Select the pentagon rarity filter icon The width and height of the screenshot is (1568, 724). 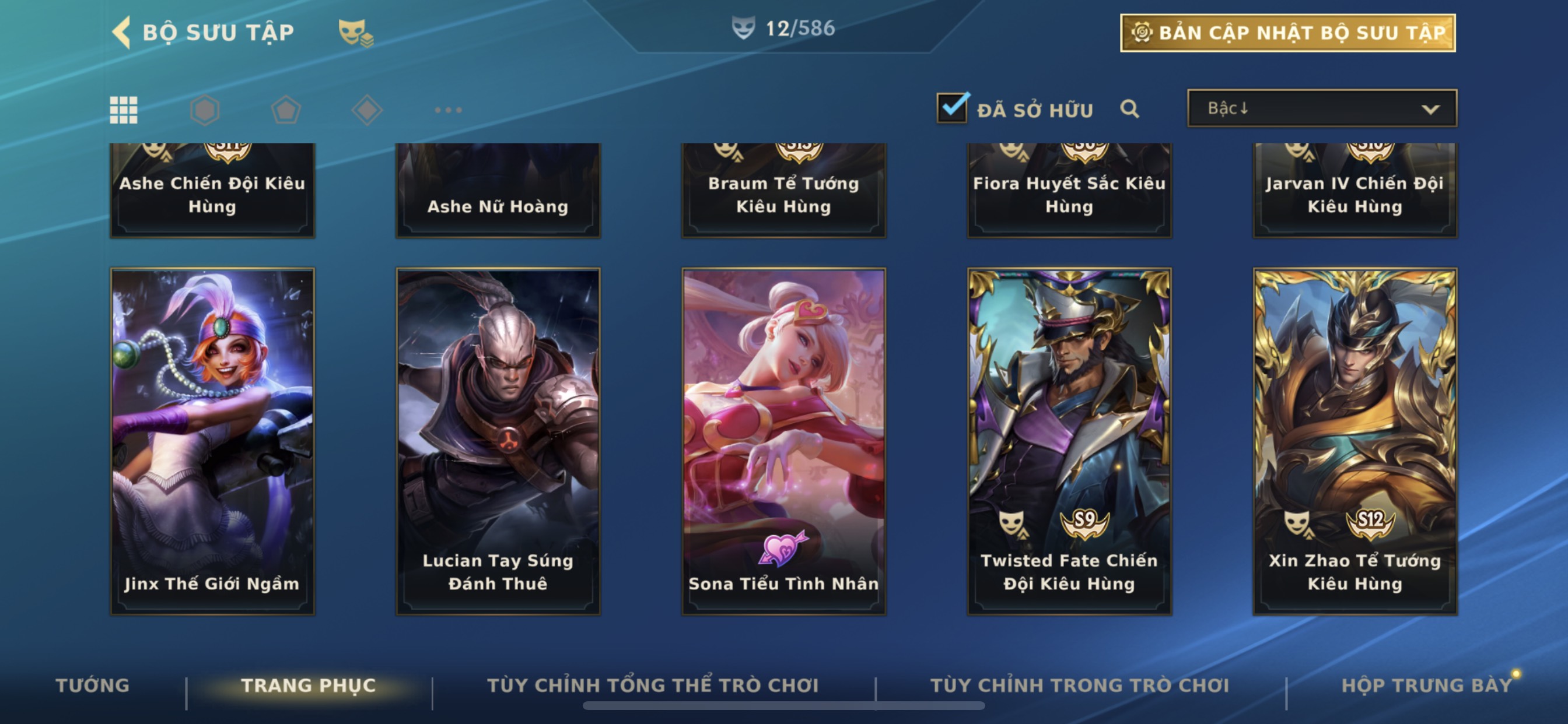pyautogui.click(x=285, y=110)
